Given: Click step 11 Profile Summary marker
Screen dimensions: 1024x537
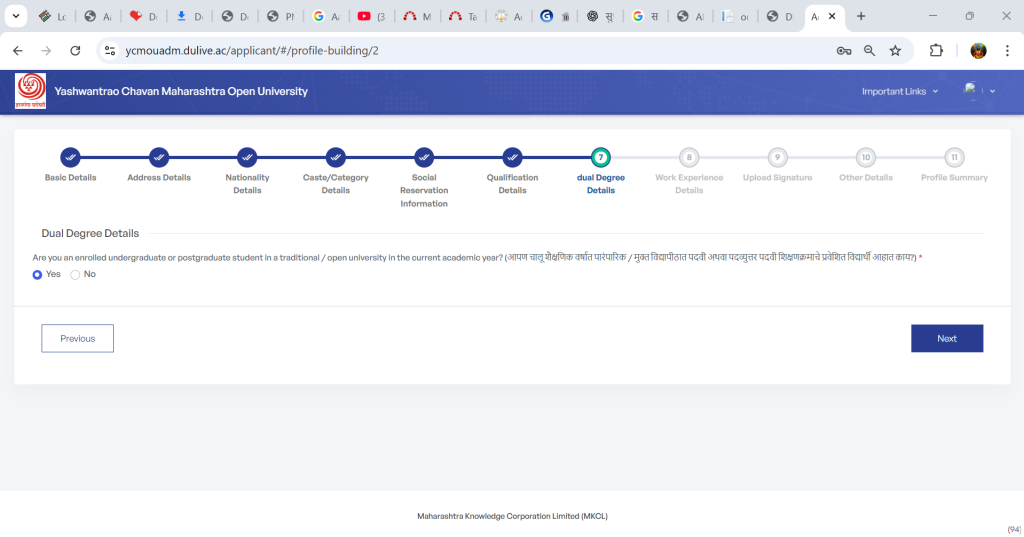Looking at the screenshot, I should pyautogui.click(x=954, y=157).
